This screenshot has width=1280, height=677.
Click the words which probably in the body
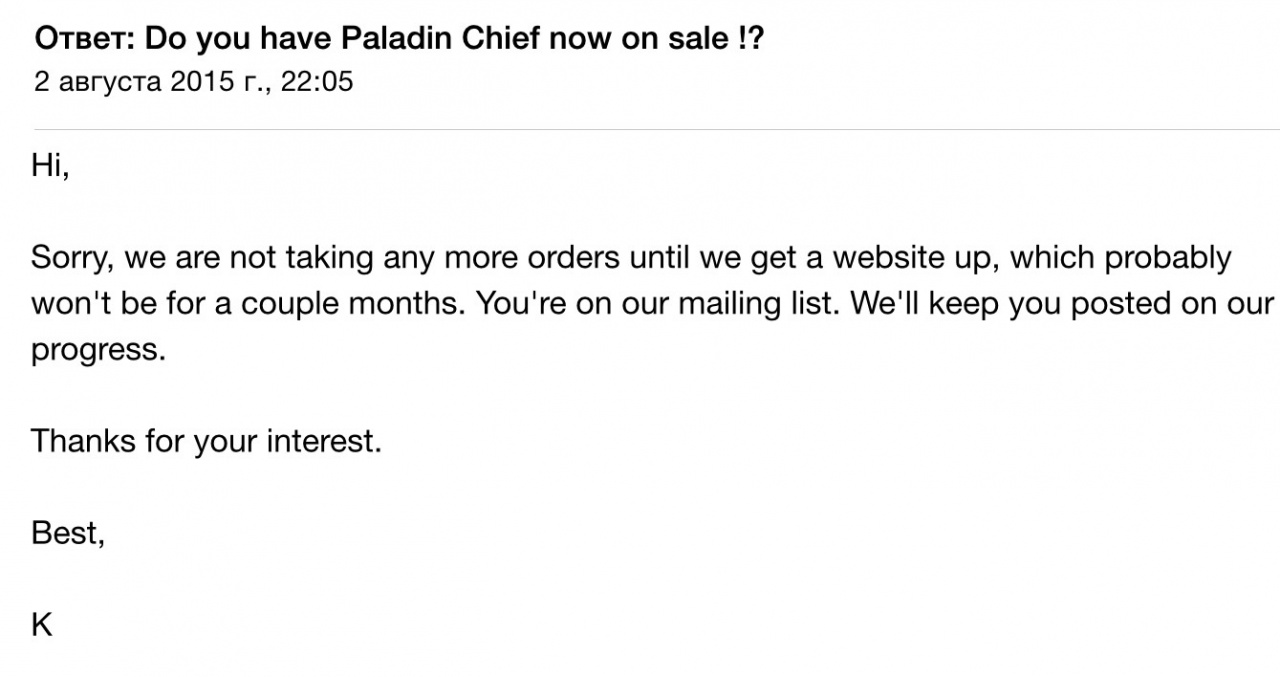pos(1121,258)
